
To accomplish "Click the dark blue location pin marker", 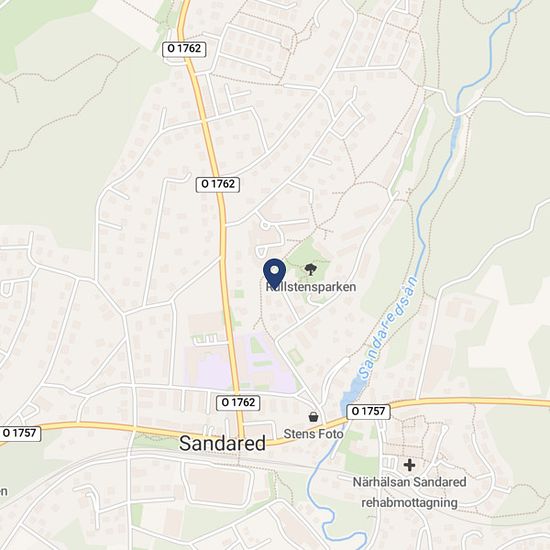I will click(x=275, y=273).
